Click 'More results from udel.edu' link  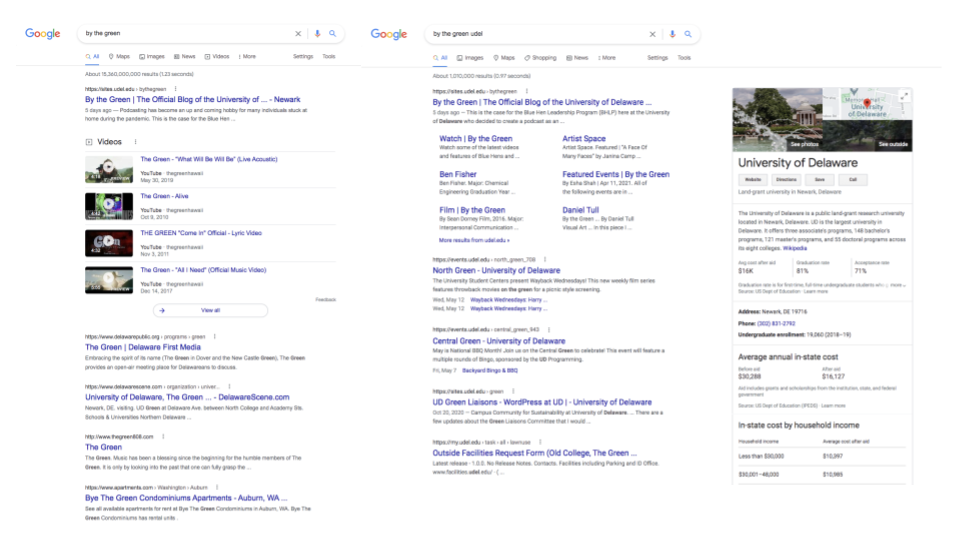[x=474, y=240]
